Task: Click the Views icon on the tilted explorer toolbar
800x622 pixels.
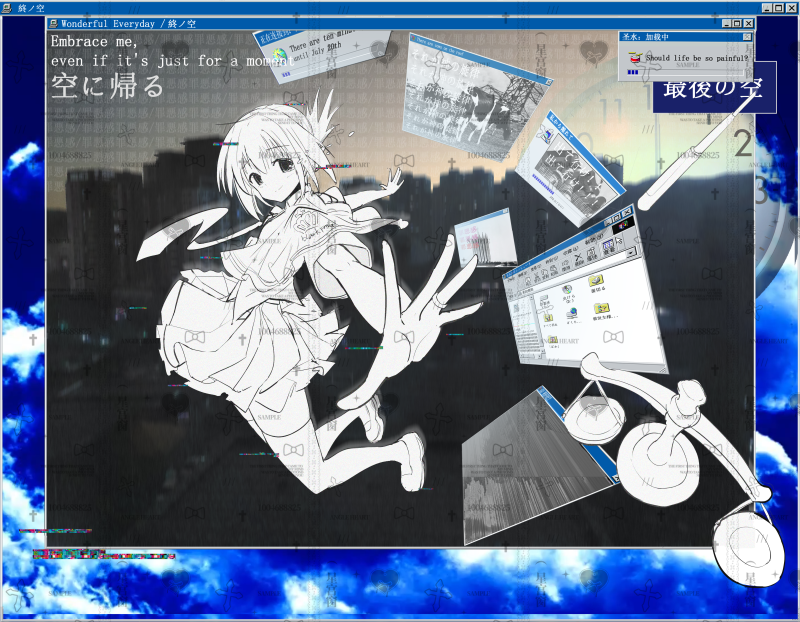Action: coord(607,245)
